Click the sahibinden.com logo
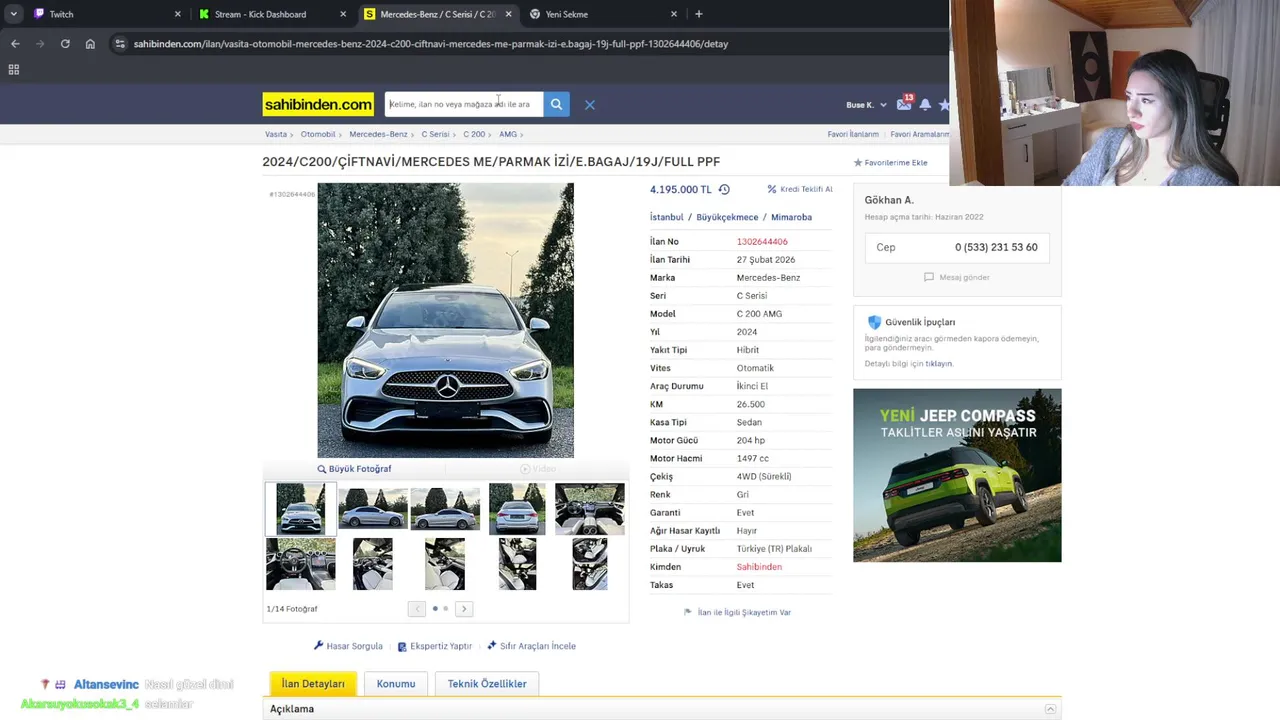This screenshot has width=1280, height=720. 318,104
